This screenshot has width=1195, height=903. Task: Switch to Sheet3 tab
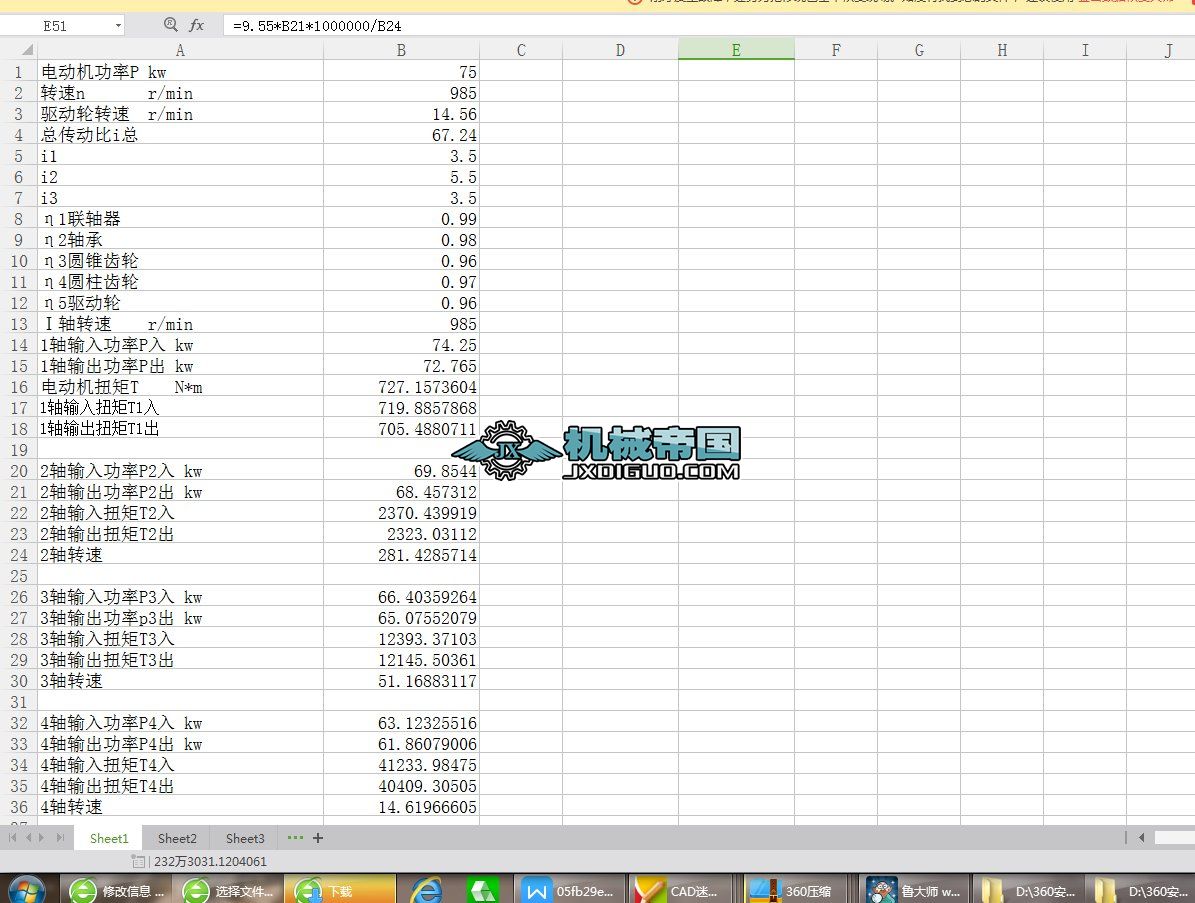click(x=245, y=838)
